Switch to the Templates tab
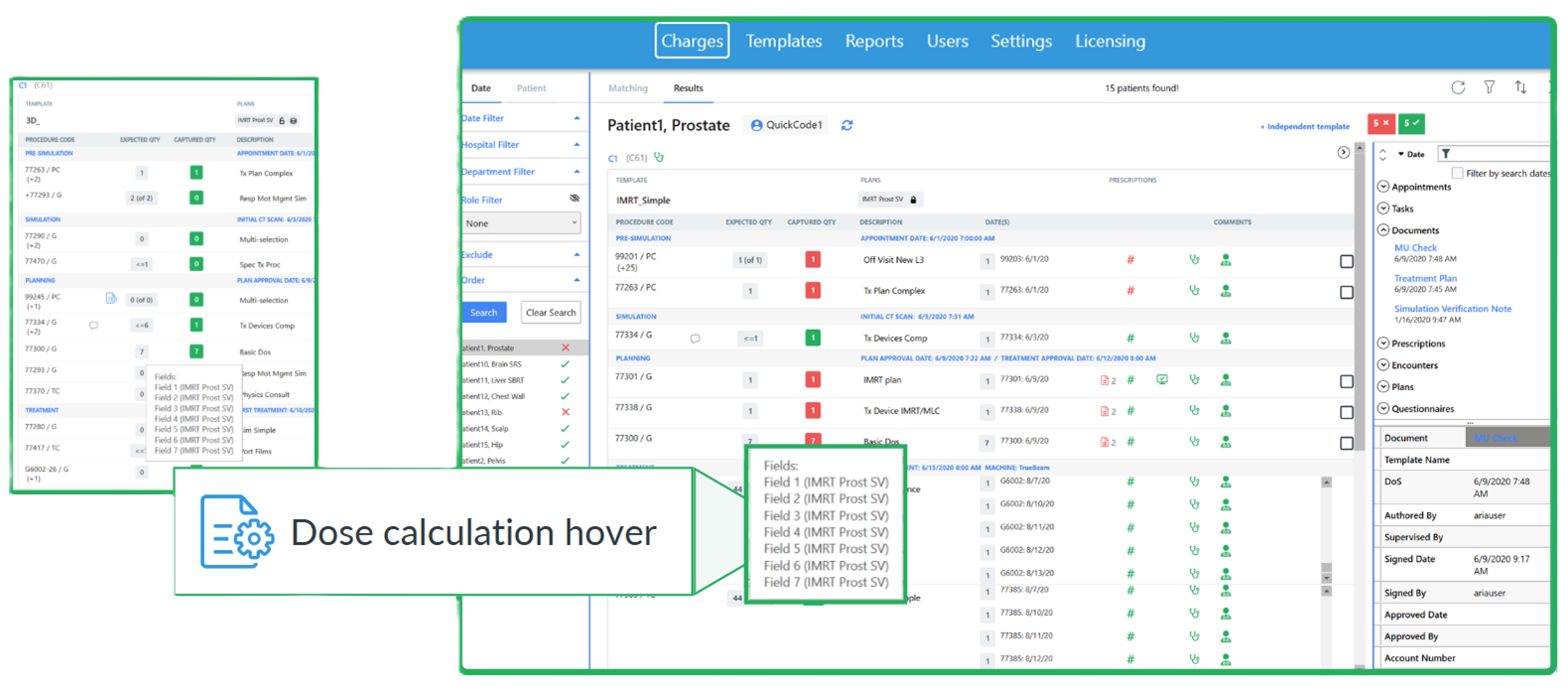 (x=784, y=41)
